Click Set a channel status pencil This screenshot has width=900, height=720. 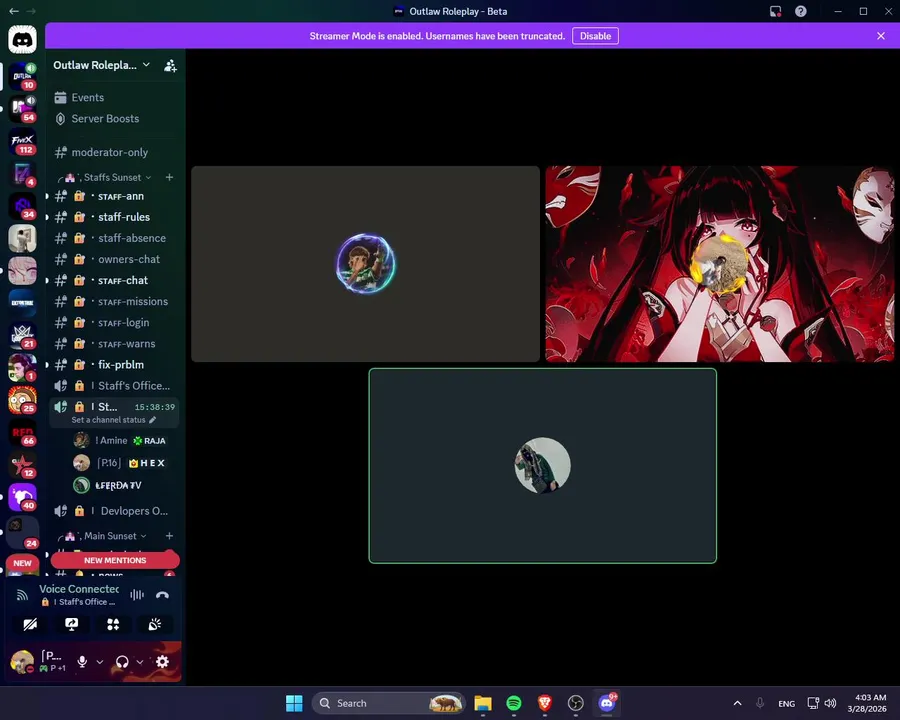pos(153,420)
